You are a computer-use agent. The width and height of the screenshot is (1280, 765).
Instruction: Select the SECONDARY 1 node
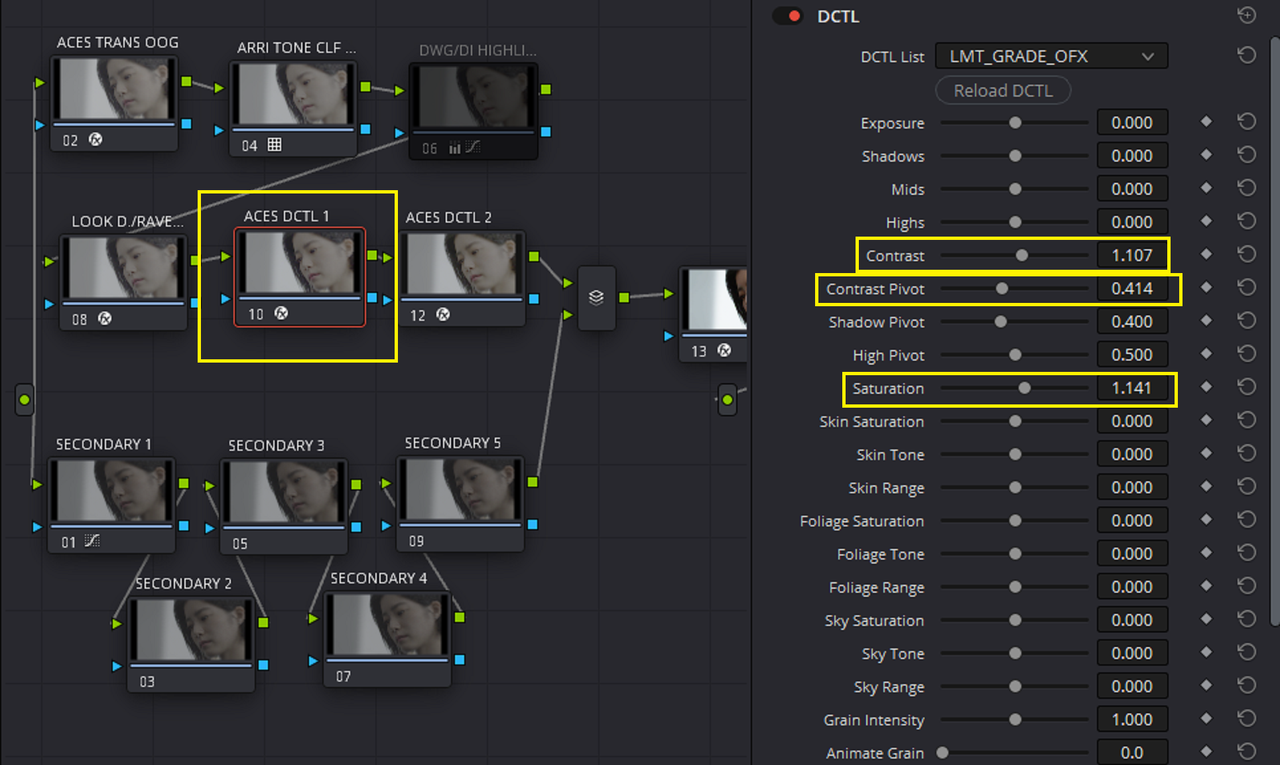point(112,505)
